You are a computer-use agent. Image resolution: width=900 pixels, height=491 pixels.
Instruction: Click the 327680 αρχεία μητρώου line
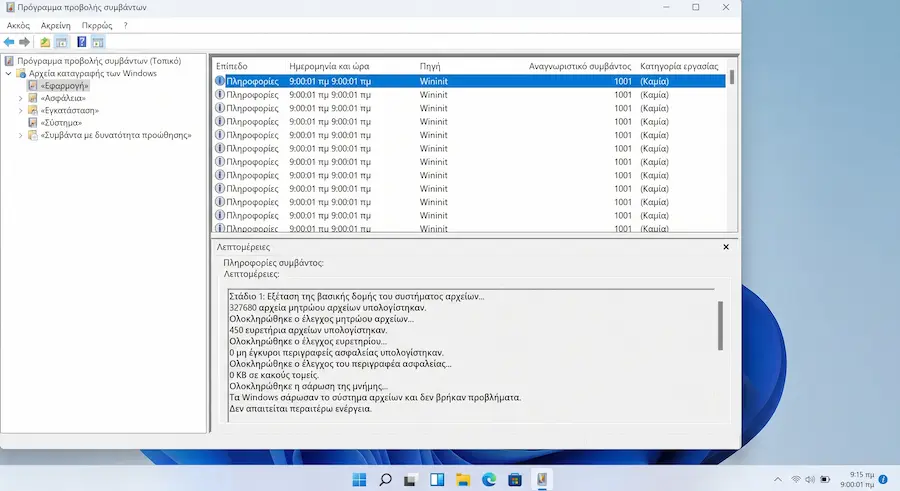coord(328,308)
